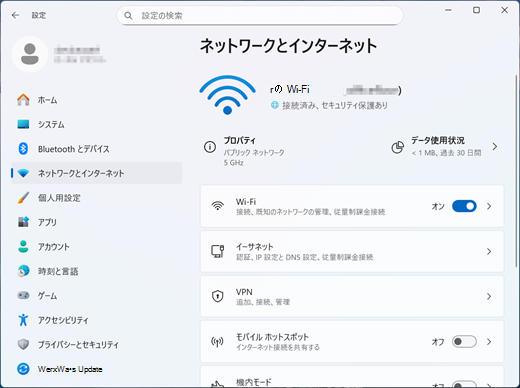Click the vertical scrollbar on the right
This screenshot has width=520, height=388.
(516, 170)
